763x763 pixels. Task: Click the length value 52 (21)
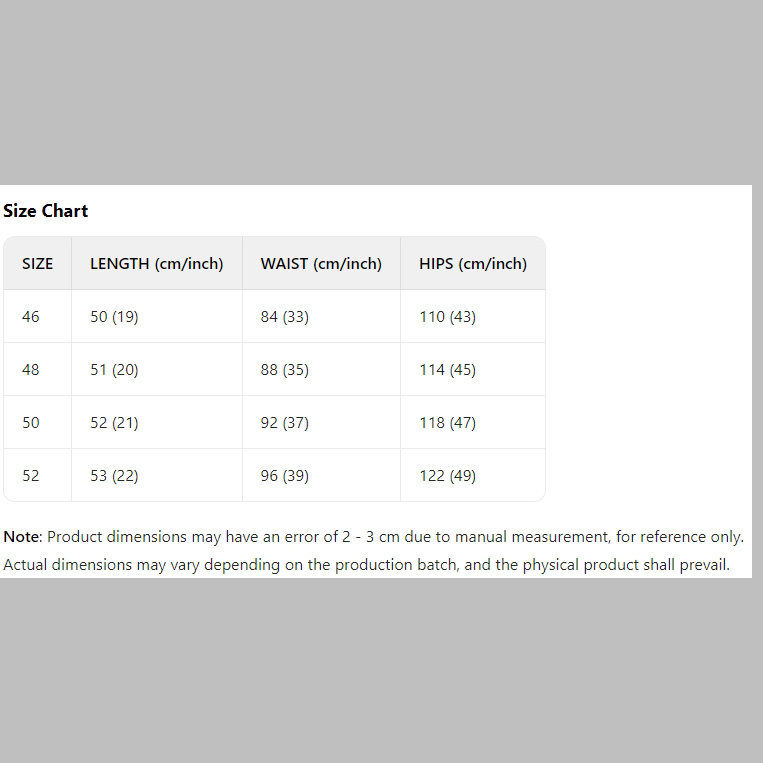click(x=114, y=423)
